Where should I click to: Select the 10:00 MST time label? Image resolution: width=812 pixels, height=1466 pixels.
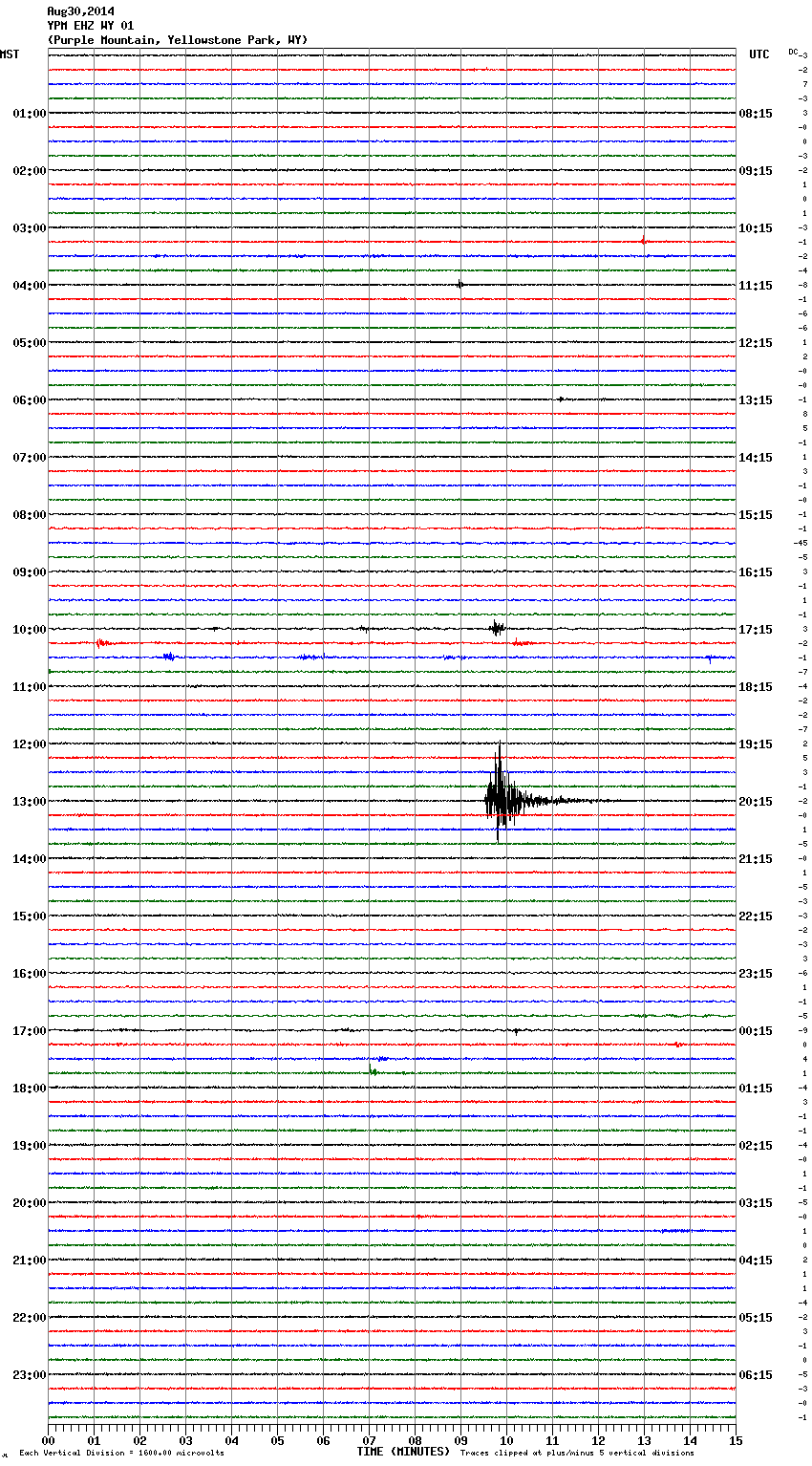point(30,630)
